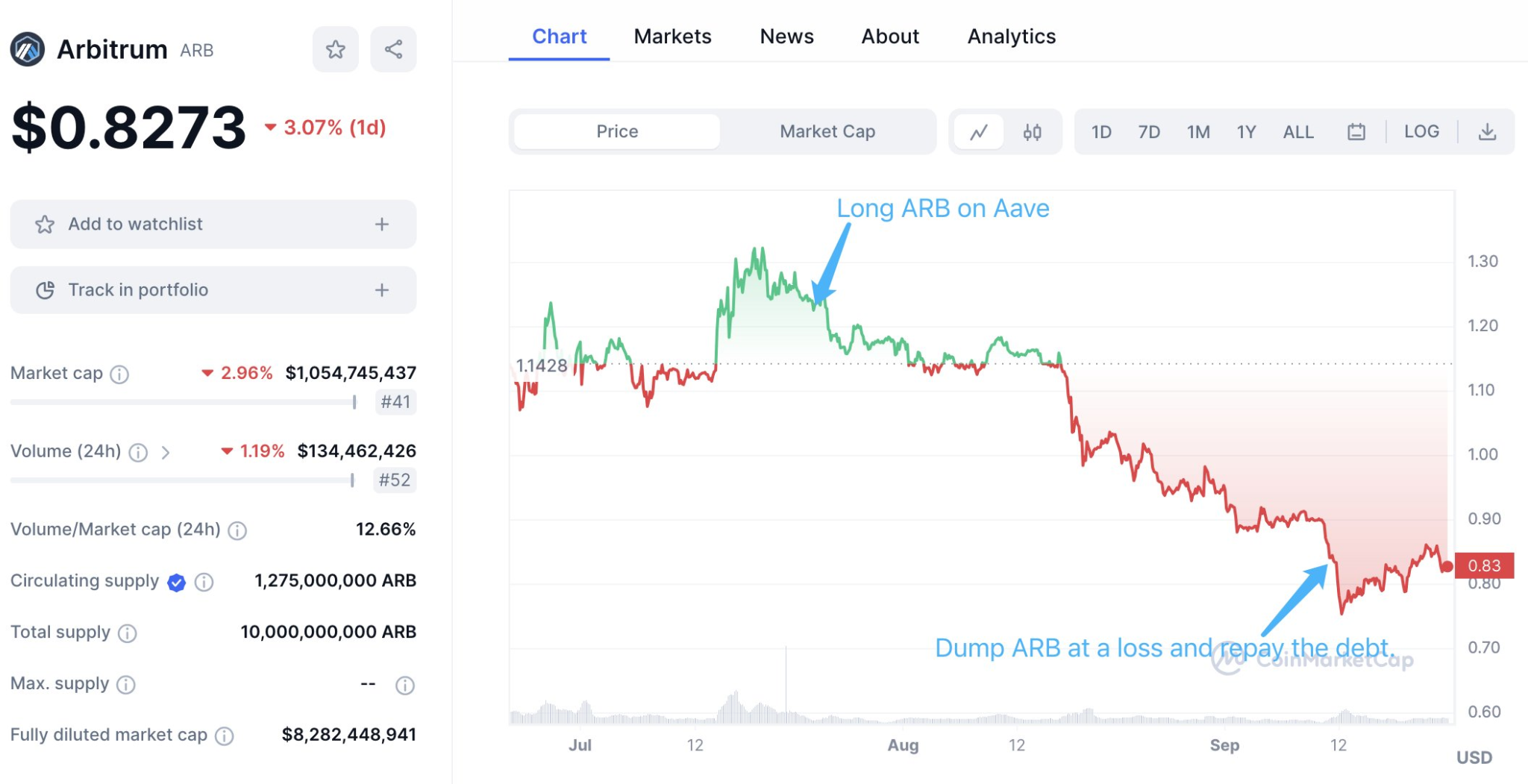Open the custom date range calendar
The height and width of the screenshot is (784, 1528).
(x=1356, y=131)
